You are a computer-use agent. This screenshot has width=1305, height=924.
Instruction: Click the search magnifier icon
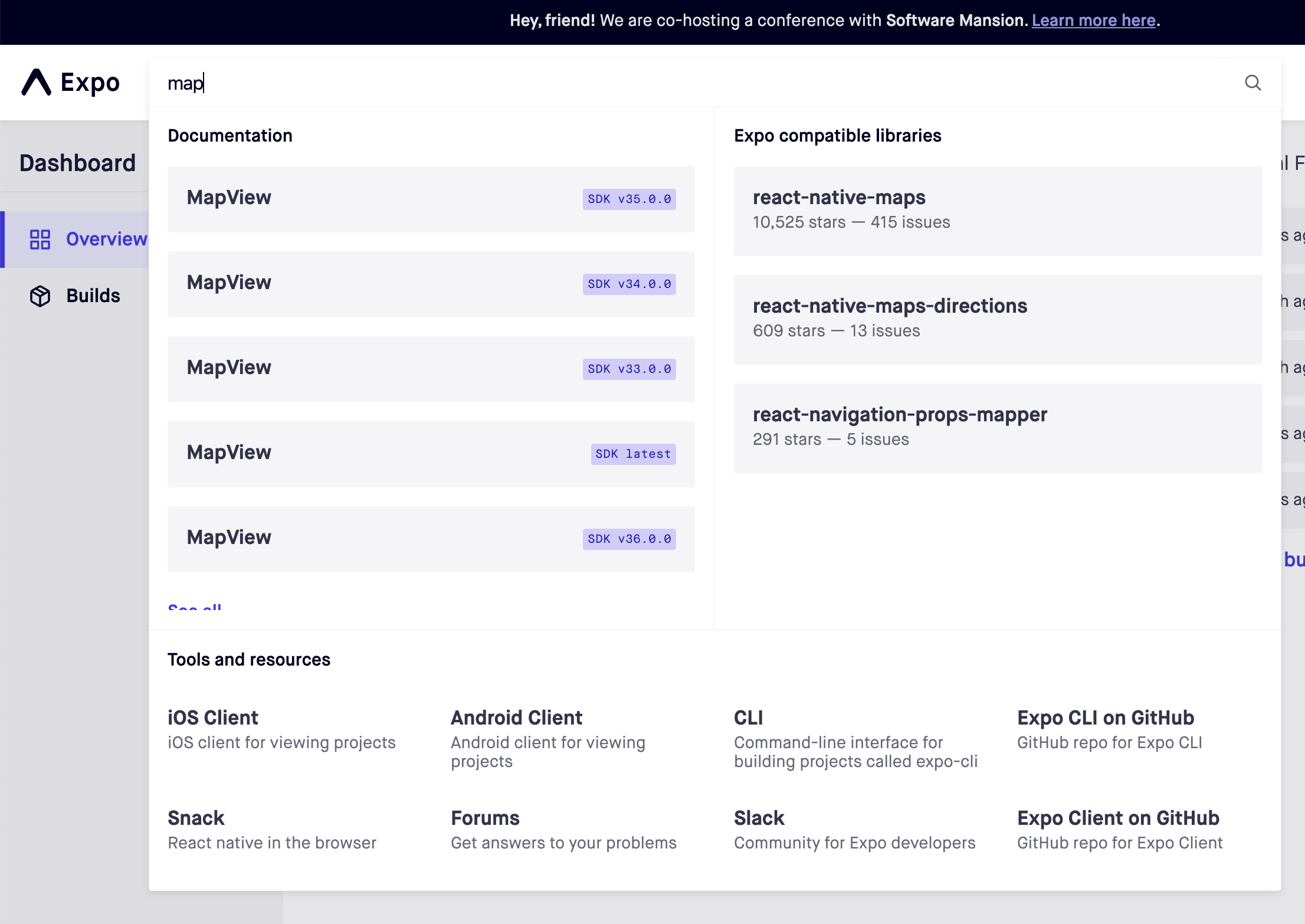point(1253,83)
